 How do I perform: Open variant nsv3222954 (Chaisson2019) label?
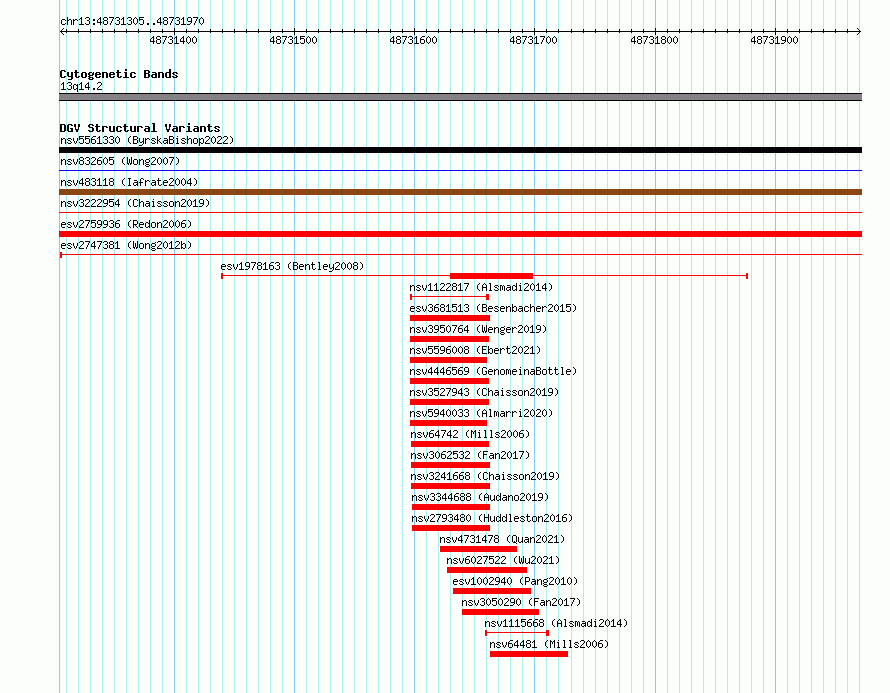(135, 203)
